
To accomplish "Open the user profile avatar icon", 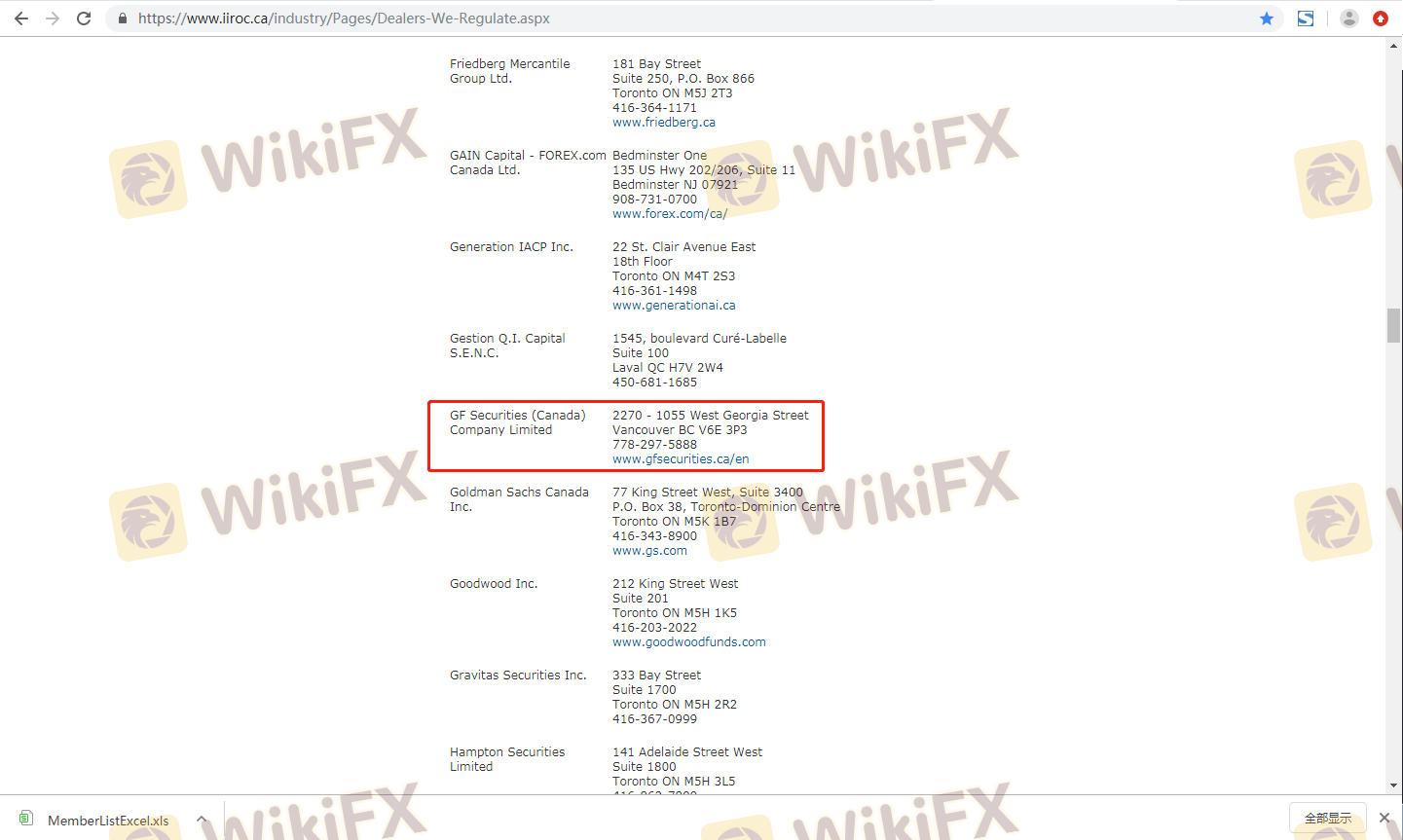I will pos(1348,18).
